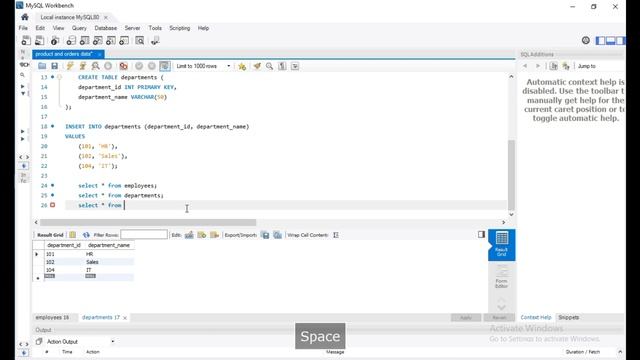
Task: Toggle left sidebar panel visibility
Action: [600, 40]
